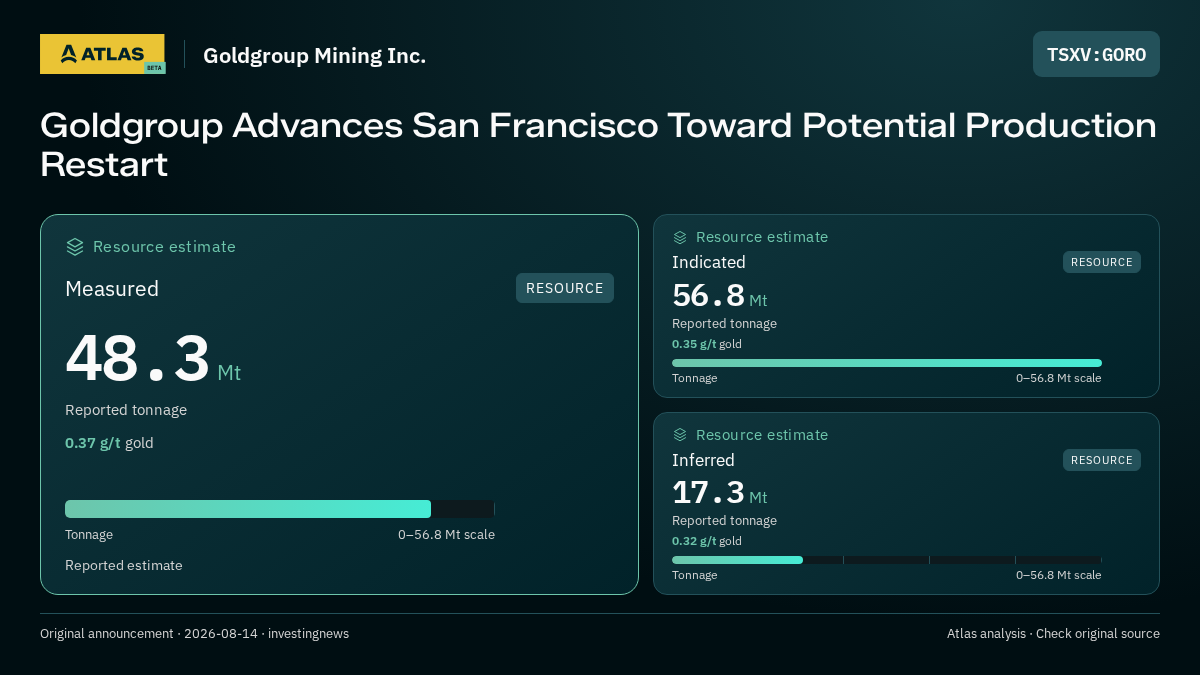The width and height of the screenshot is (1200, 675).
Task: Click the '0–56.8 Mt scale' label in the Inferred card
Action: tap(1058, 575)
